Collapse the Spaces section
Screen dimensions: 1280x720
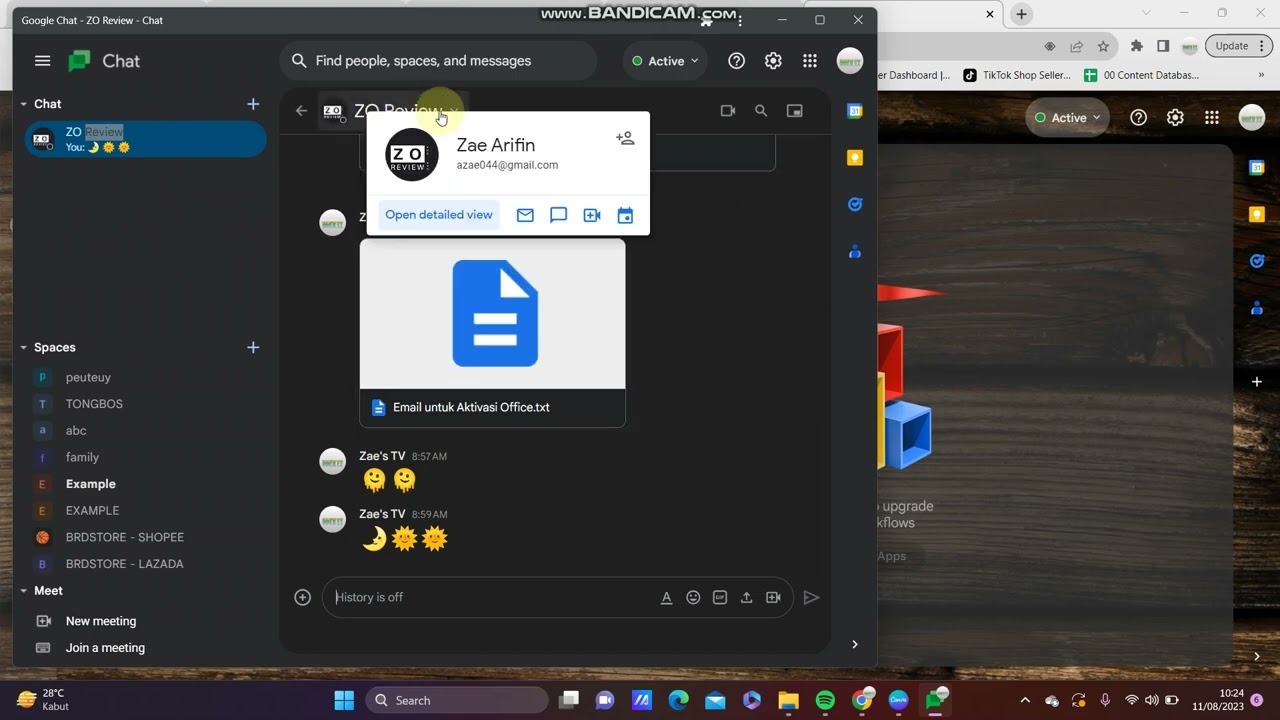click(23, 347)
